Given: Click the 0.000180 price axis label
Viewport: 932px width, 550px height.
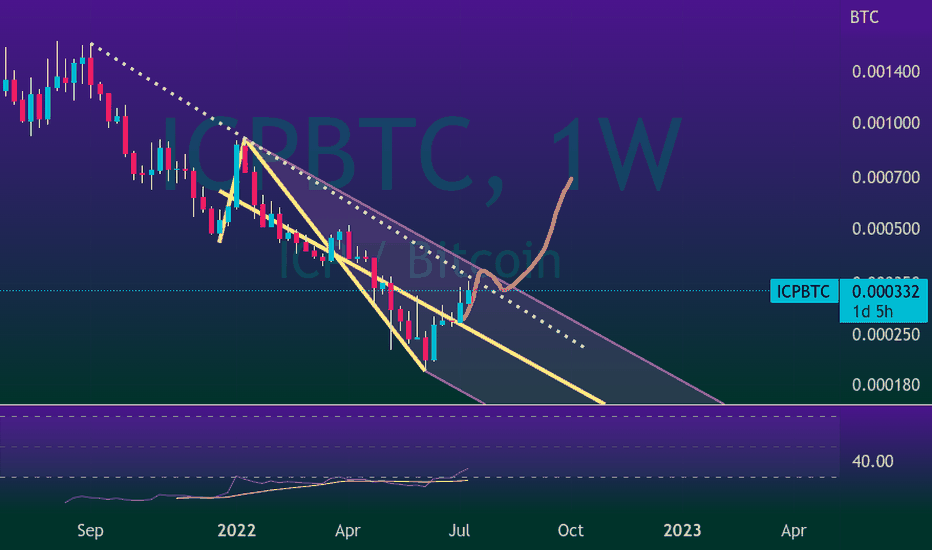Looking at the screenshot, I should (x=886, y=385).
